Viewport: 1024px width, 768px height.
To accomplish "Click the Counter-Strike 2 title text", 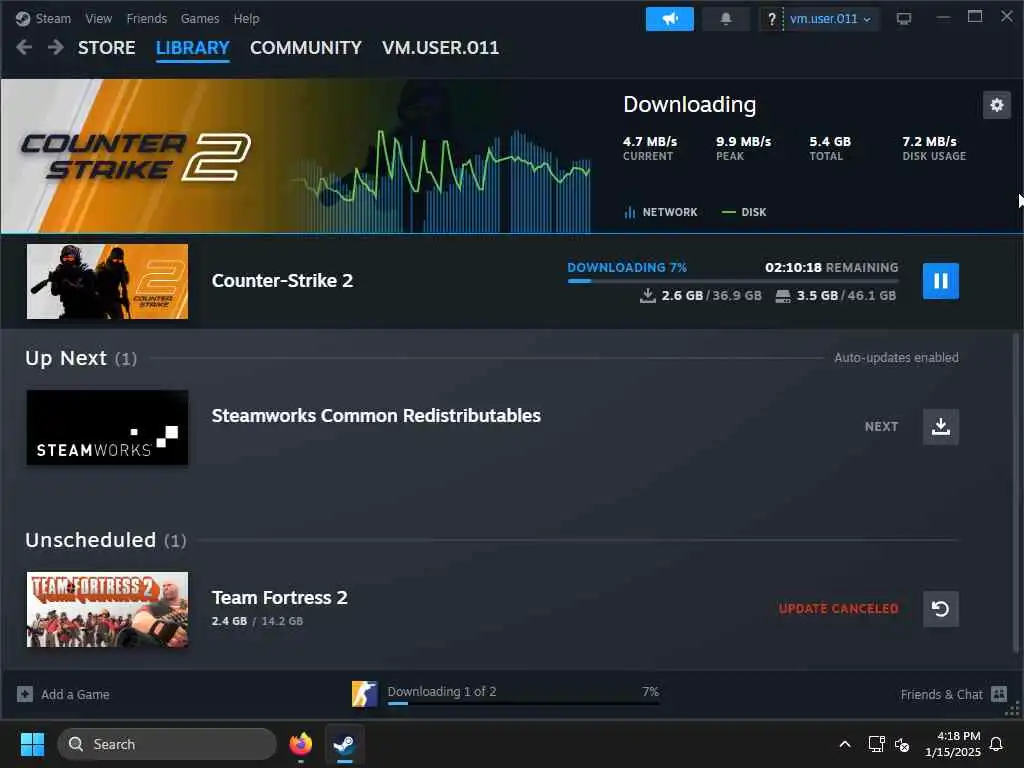I will pyautogui.click(x=282, y=281).
